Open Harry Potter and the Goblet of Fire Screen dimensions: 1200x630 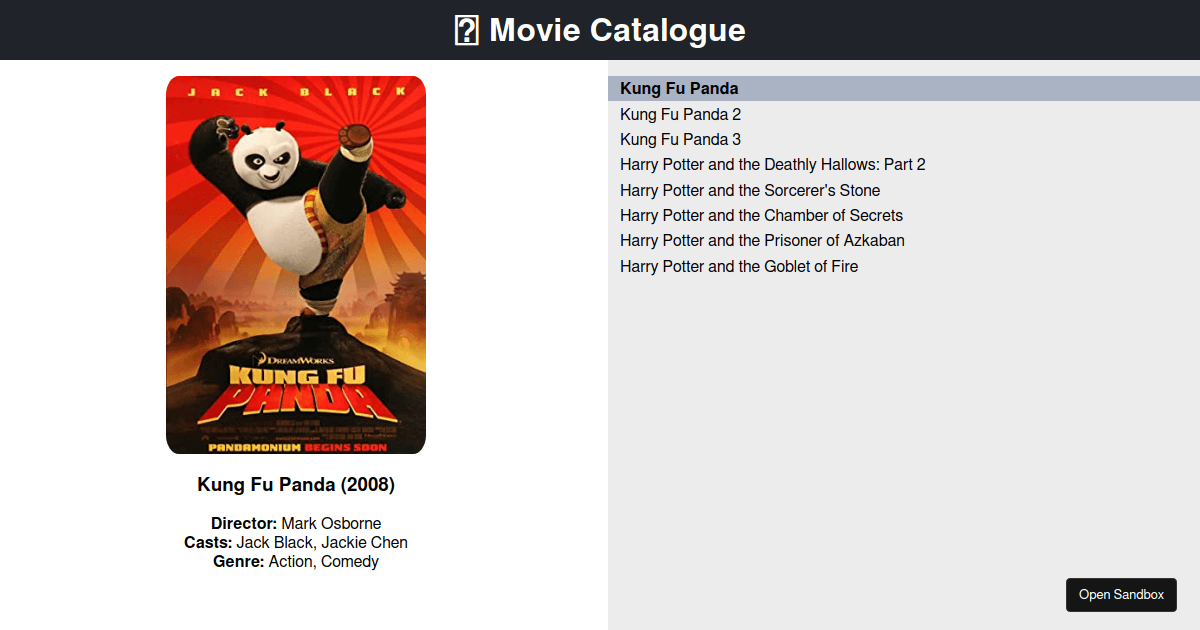click(x=738, y=266)
